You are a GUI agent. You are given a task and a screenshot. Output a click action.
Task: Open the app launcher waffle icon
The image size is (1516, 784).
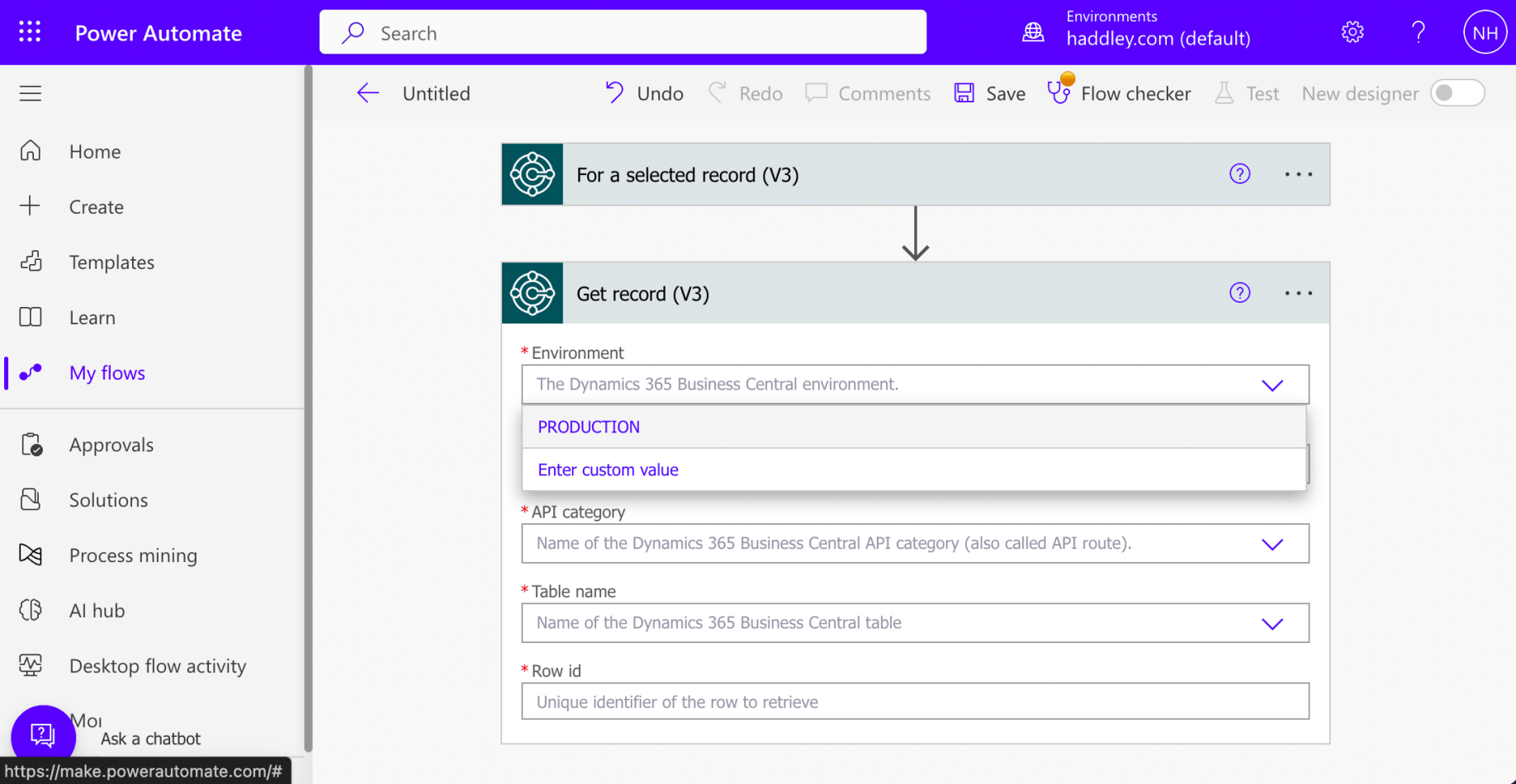click(x=30, y=32)
